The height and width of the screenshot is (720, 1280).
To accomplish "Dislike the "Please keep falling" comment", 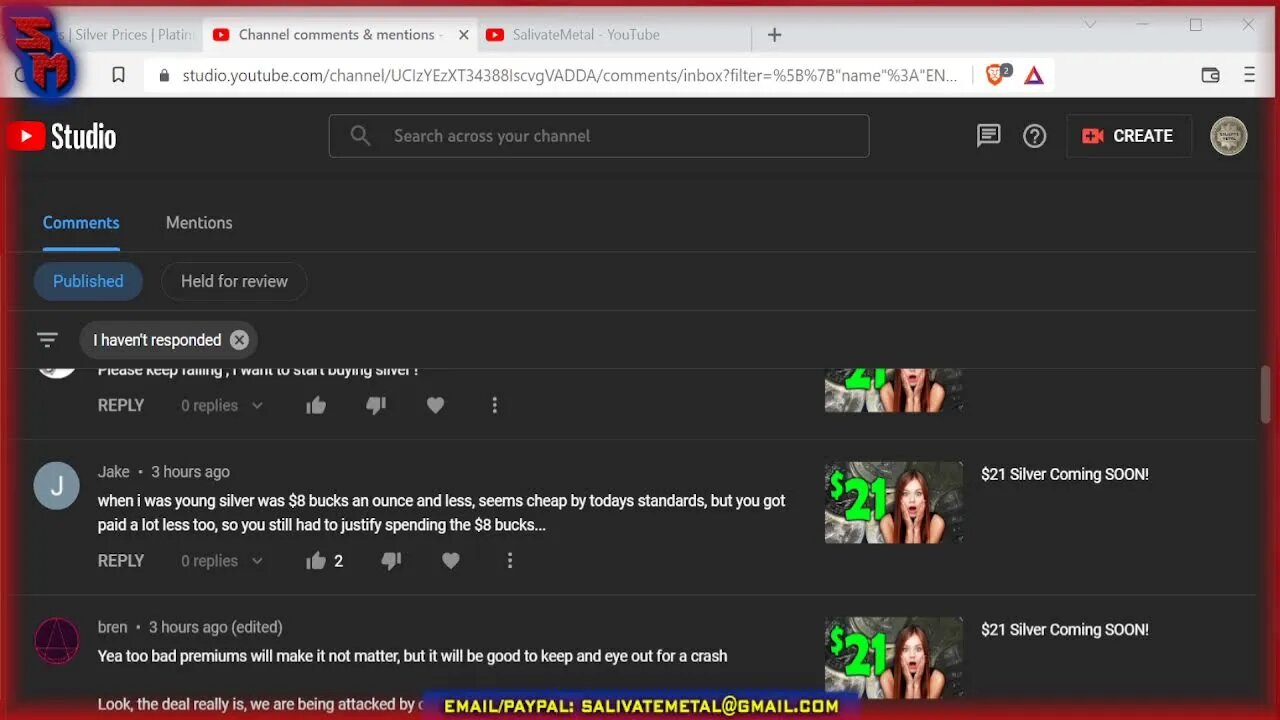I will 376,405.
